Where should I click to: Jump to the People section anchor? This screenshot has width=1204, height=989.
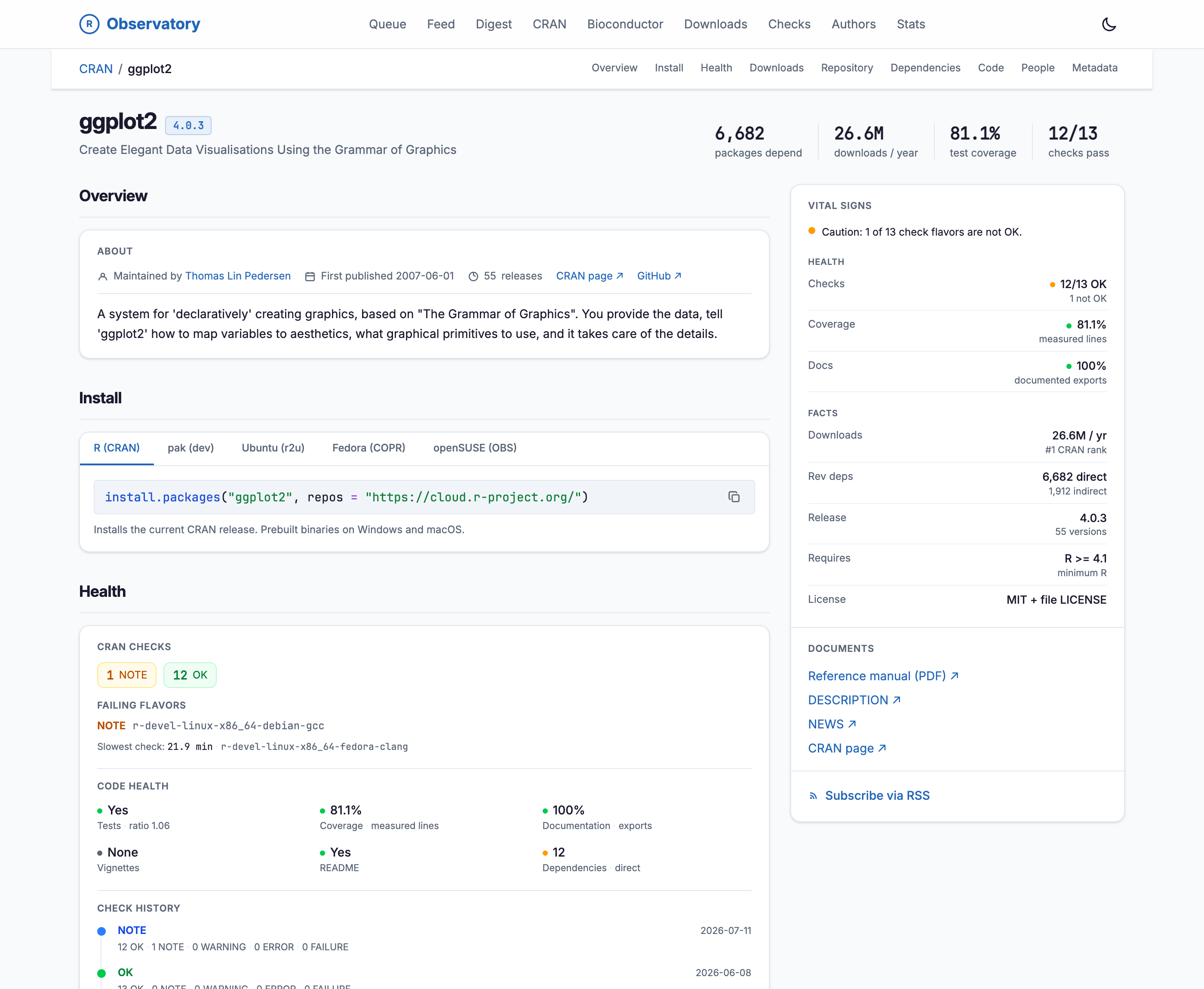click(x=1038, y=68)
